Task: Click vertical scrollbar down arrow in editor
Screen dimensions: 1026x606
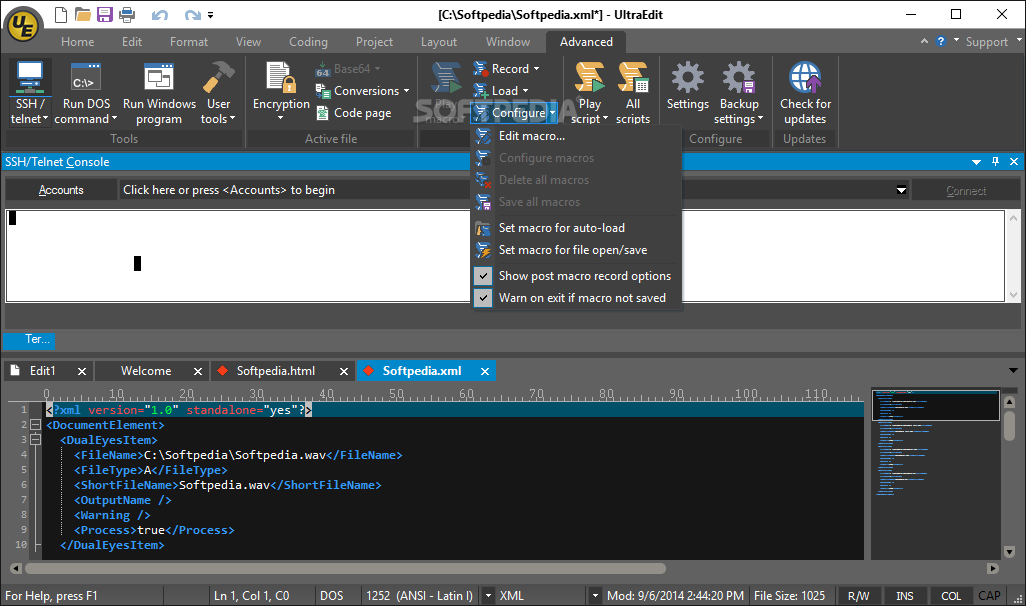Action: pyautogui.click(x=1009, y=552)
